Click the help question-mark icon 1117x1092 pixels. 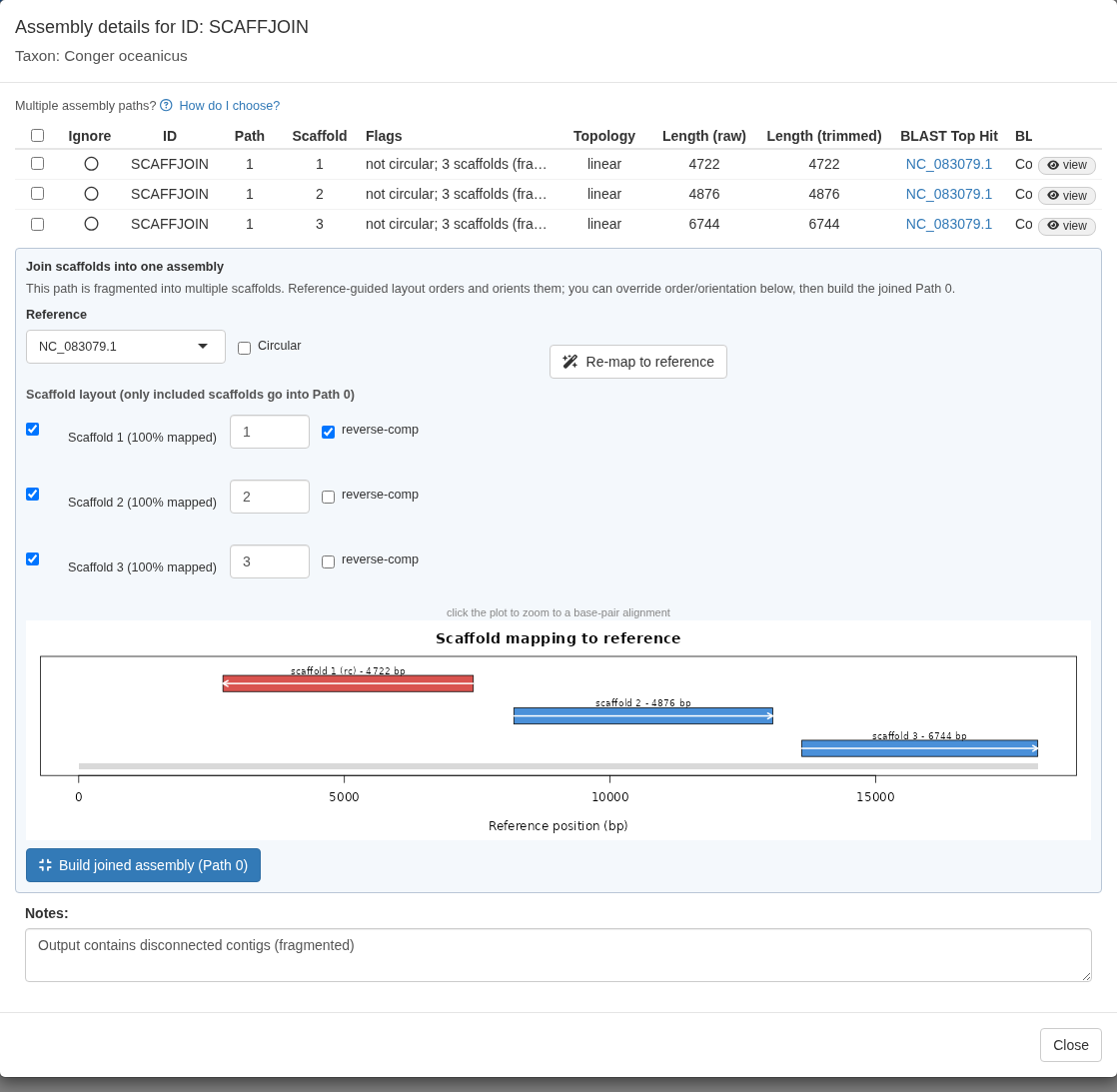pos(166,106)
